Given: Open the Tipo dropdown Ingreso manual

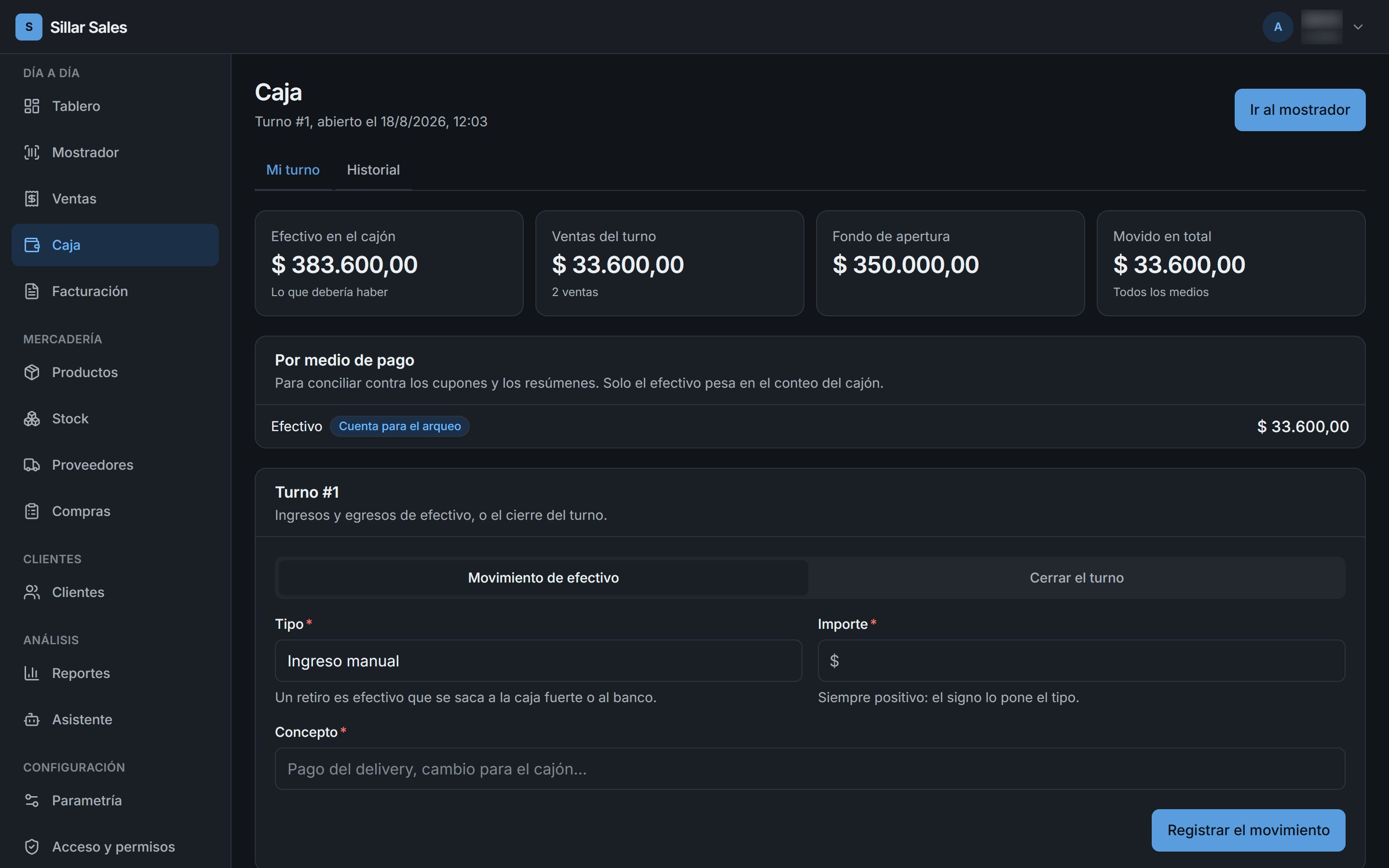Looking at the screenshot, I should point(538,661).
